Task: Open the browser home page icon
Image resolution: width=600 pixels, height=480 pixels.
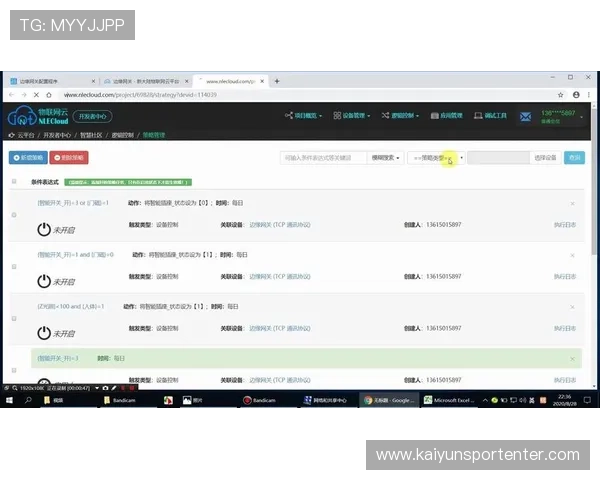Action: point(49,95)
